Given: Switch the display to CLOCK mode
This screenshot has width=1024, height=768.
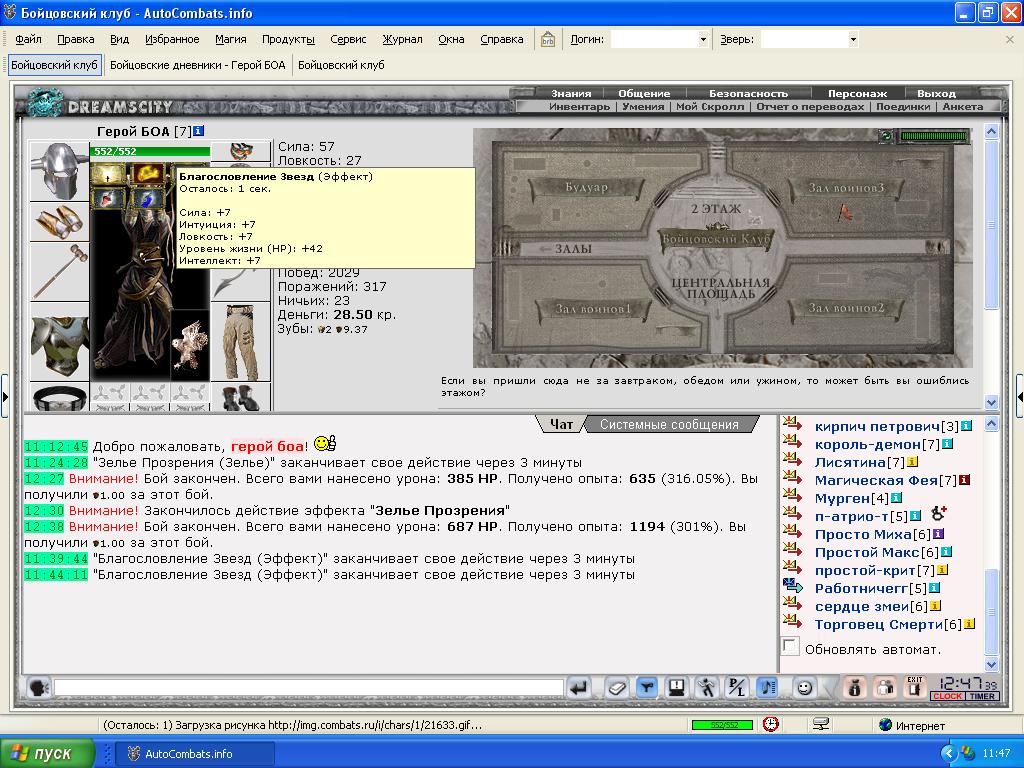Looking at the screenshot, I should [x=947, y=696].
